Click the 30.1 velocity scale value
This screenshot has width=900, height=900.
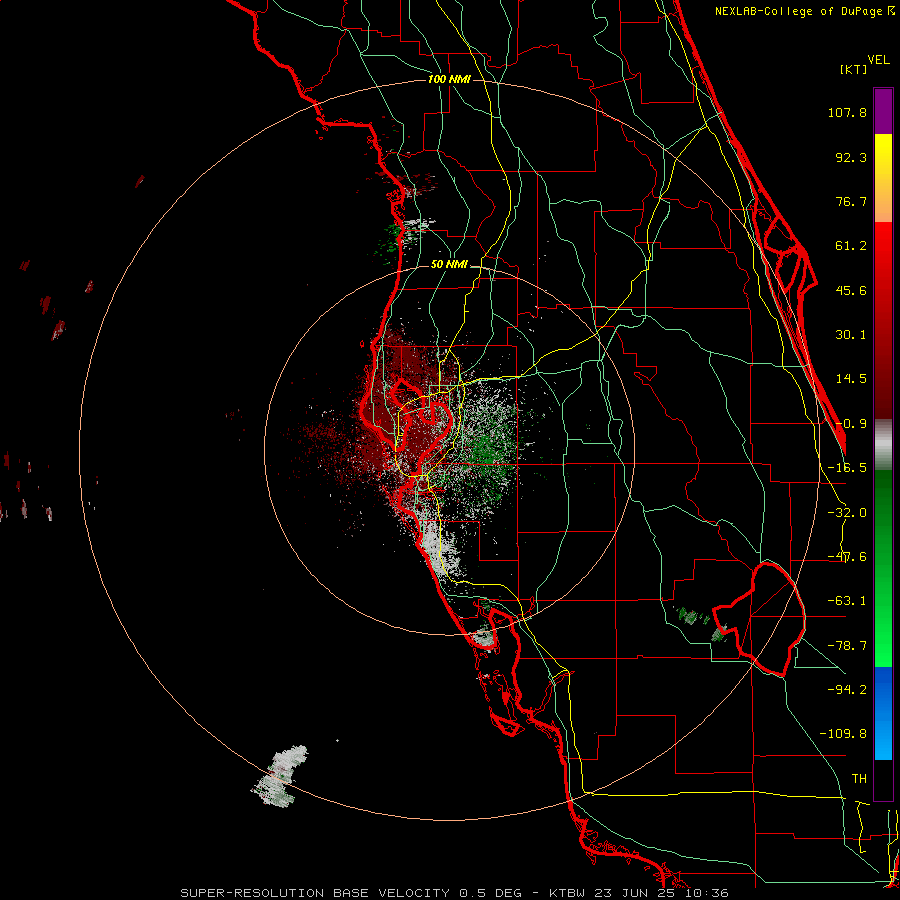[x=851, y=335]
